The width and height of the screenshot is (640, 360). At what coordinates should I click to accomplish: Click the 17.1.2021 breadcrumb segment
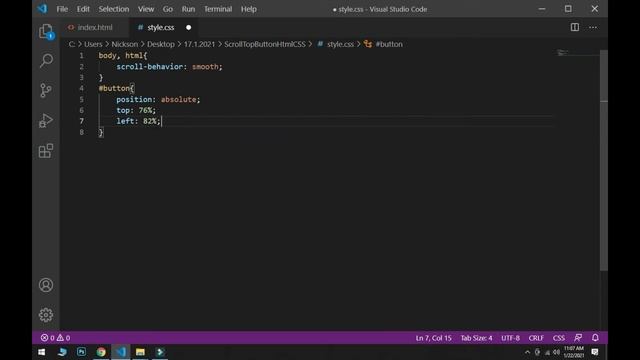pyautogui.click(x=199, y=44)
